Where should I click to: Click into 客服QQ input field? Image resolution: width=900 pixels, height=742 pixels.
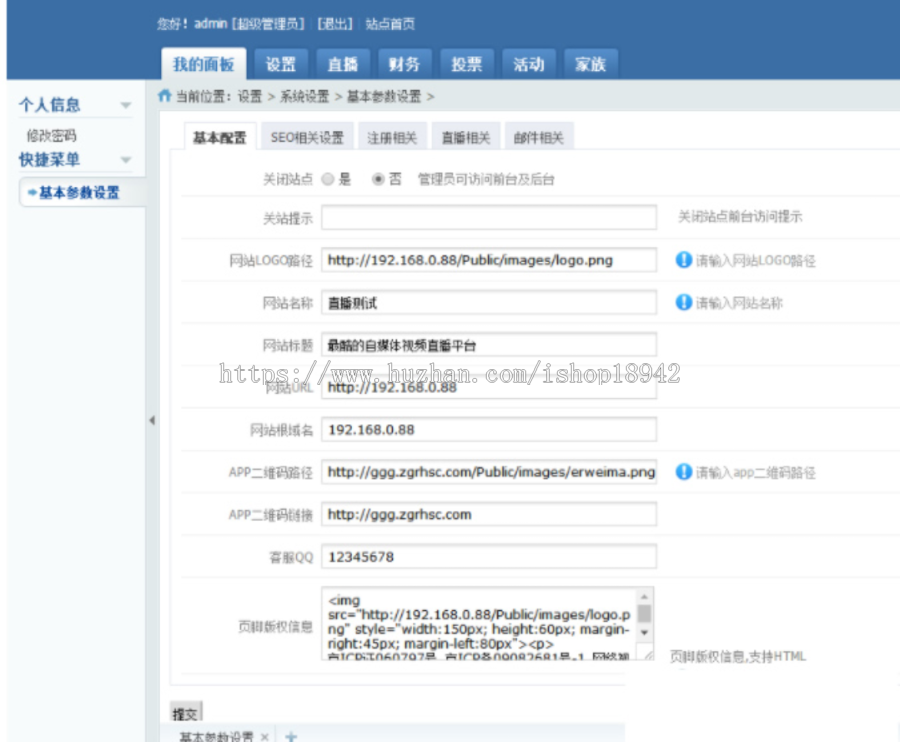click(489, 557)
